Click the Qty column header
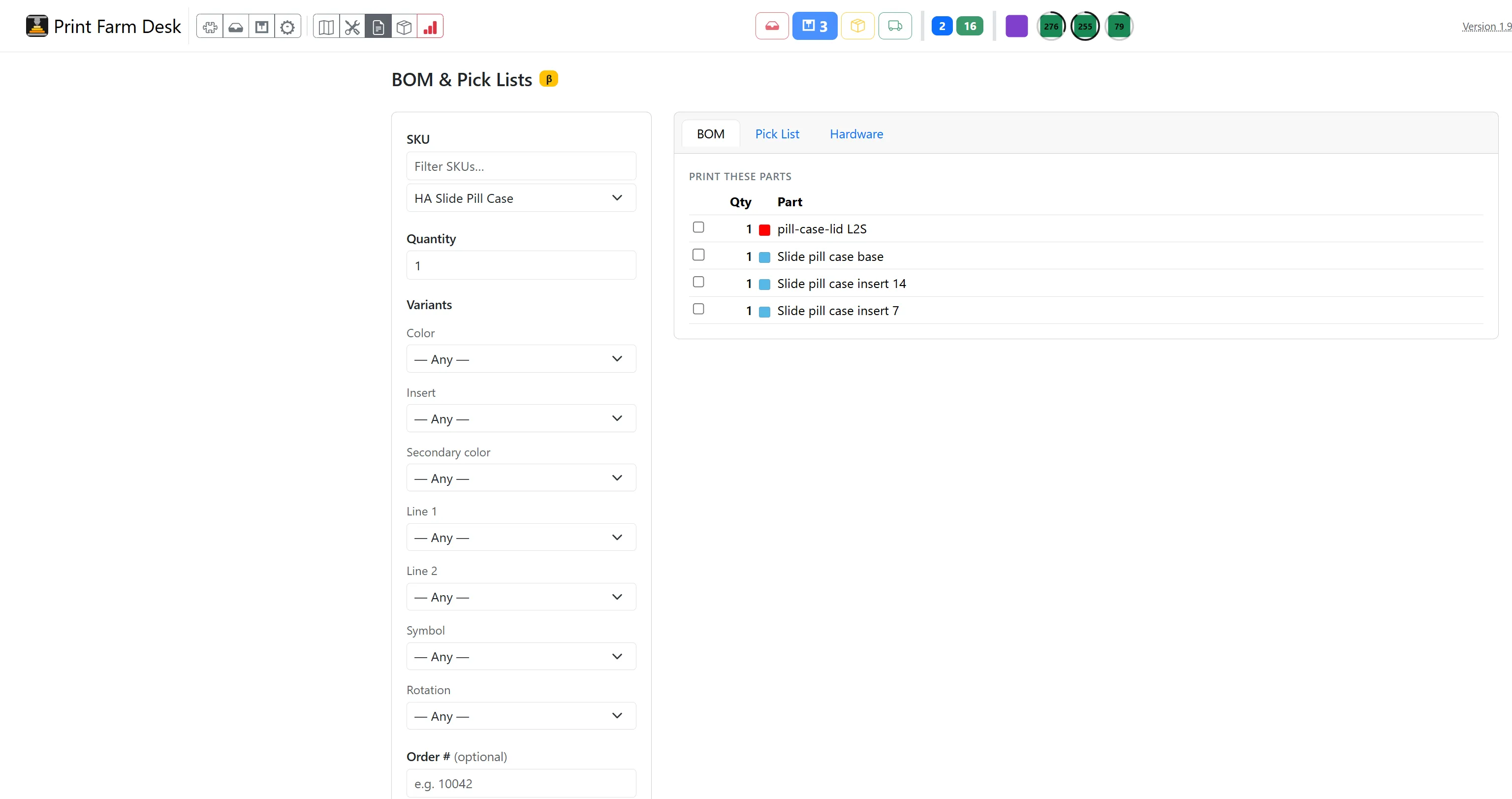 [740, 202]
